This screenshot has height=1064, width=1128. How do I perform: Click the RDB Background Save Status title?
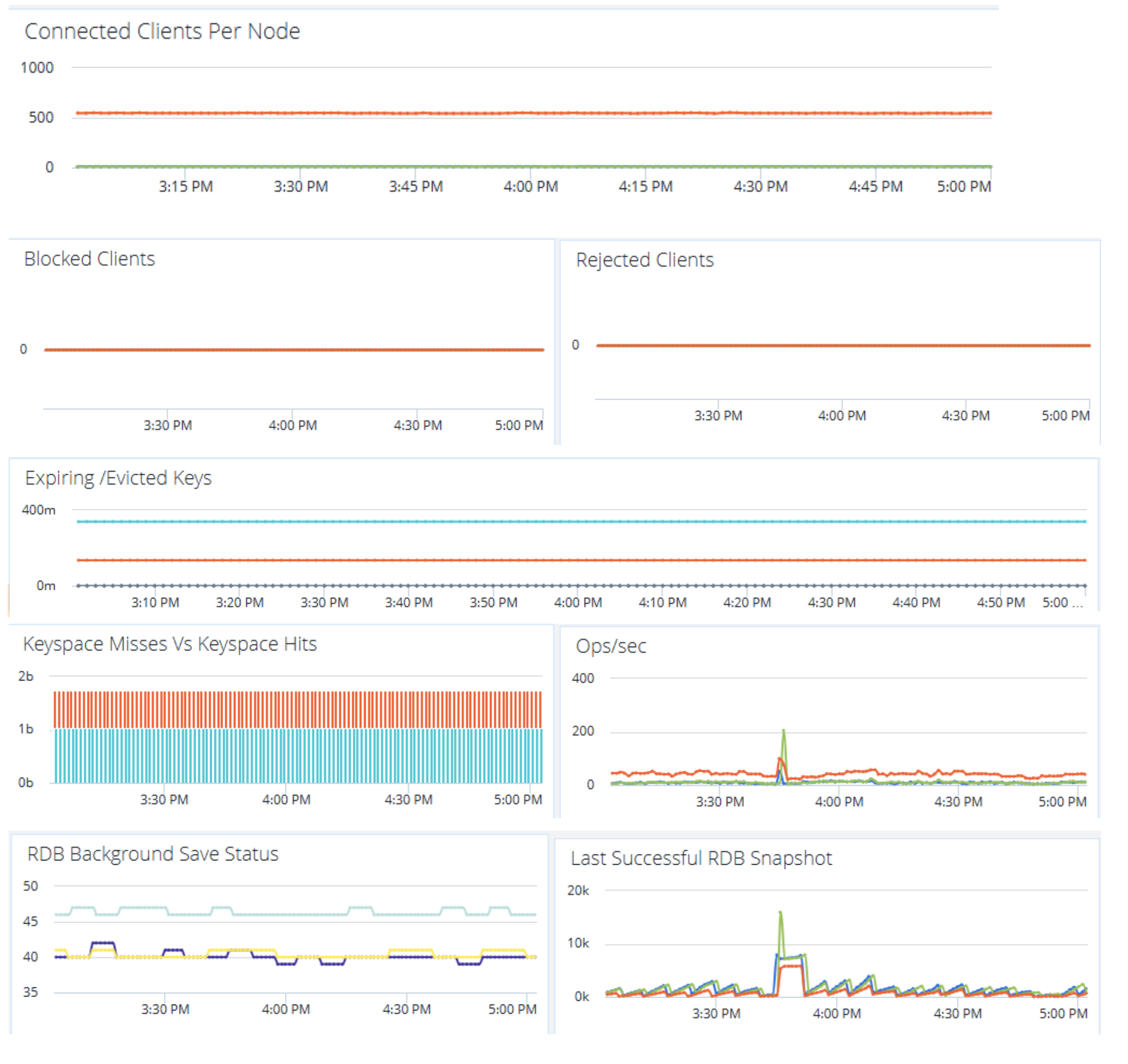coord(153,854)
